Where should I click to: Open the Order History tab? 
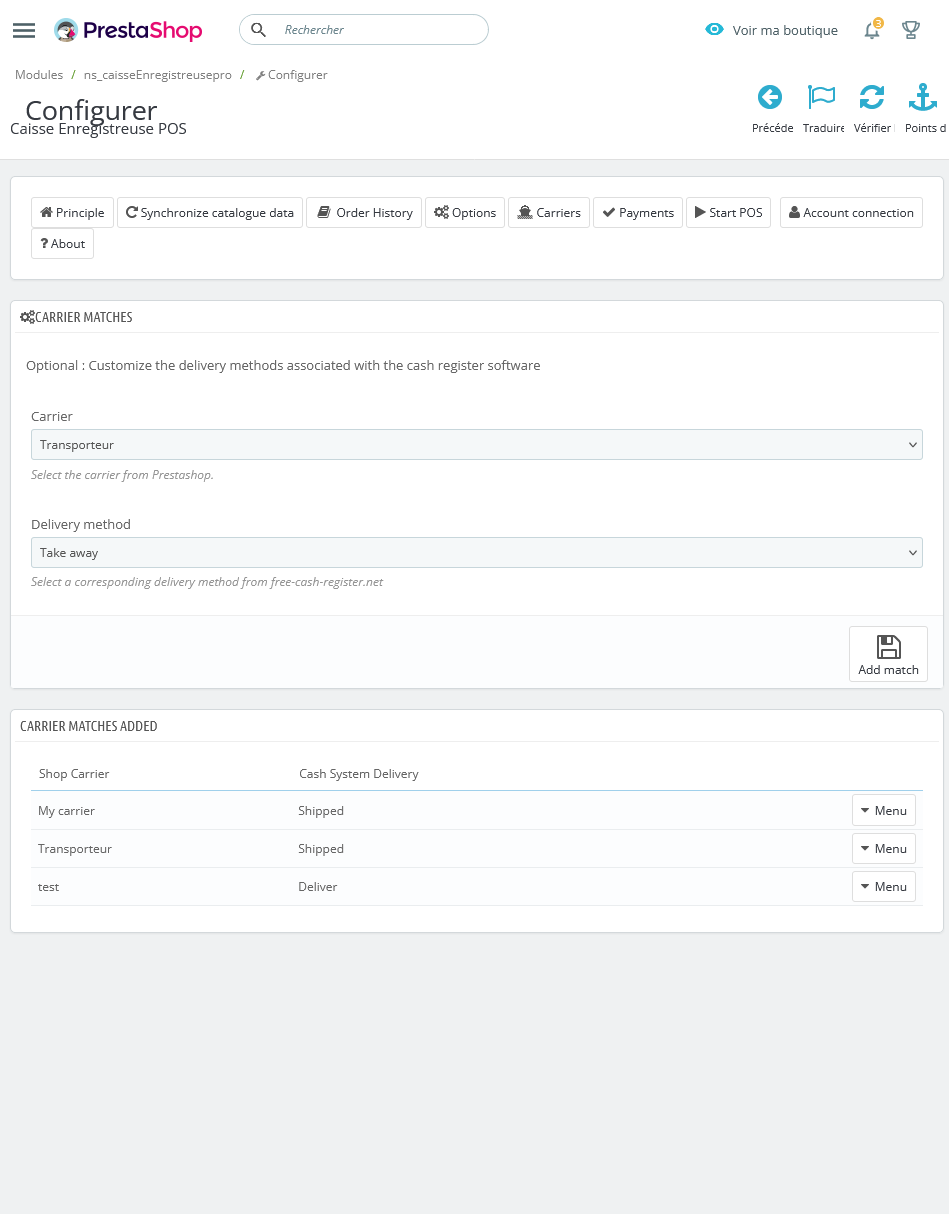[364, 212]
